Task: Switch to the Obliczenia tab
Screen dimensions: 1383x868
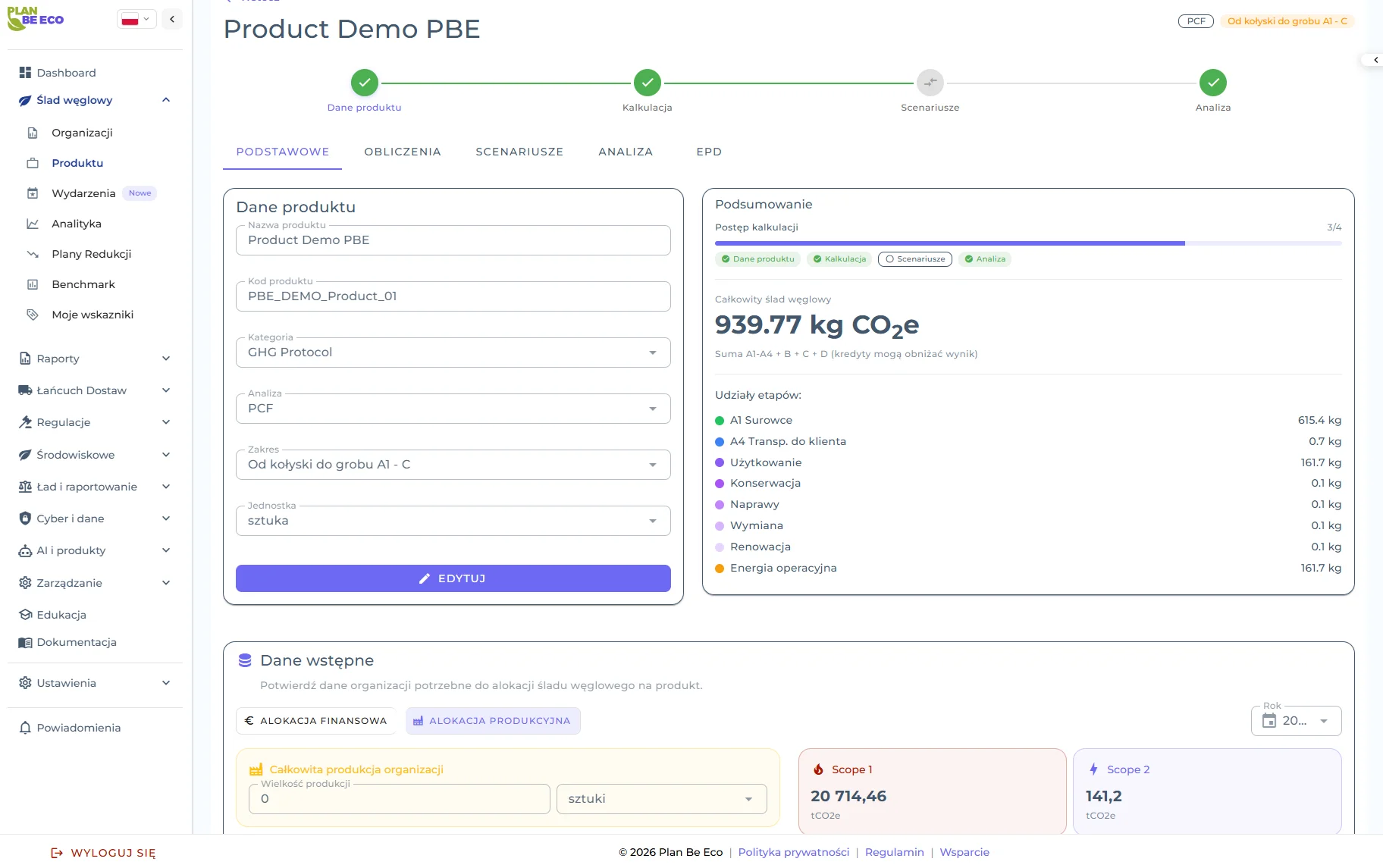Action: (x=402, y=152)
